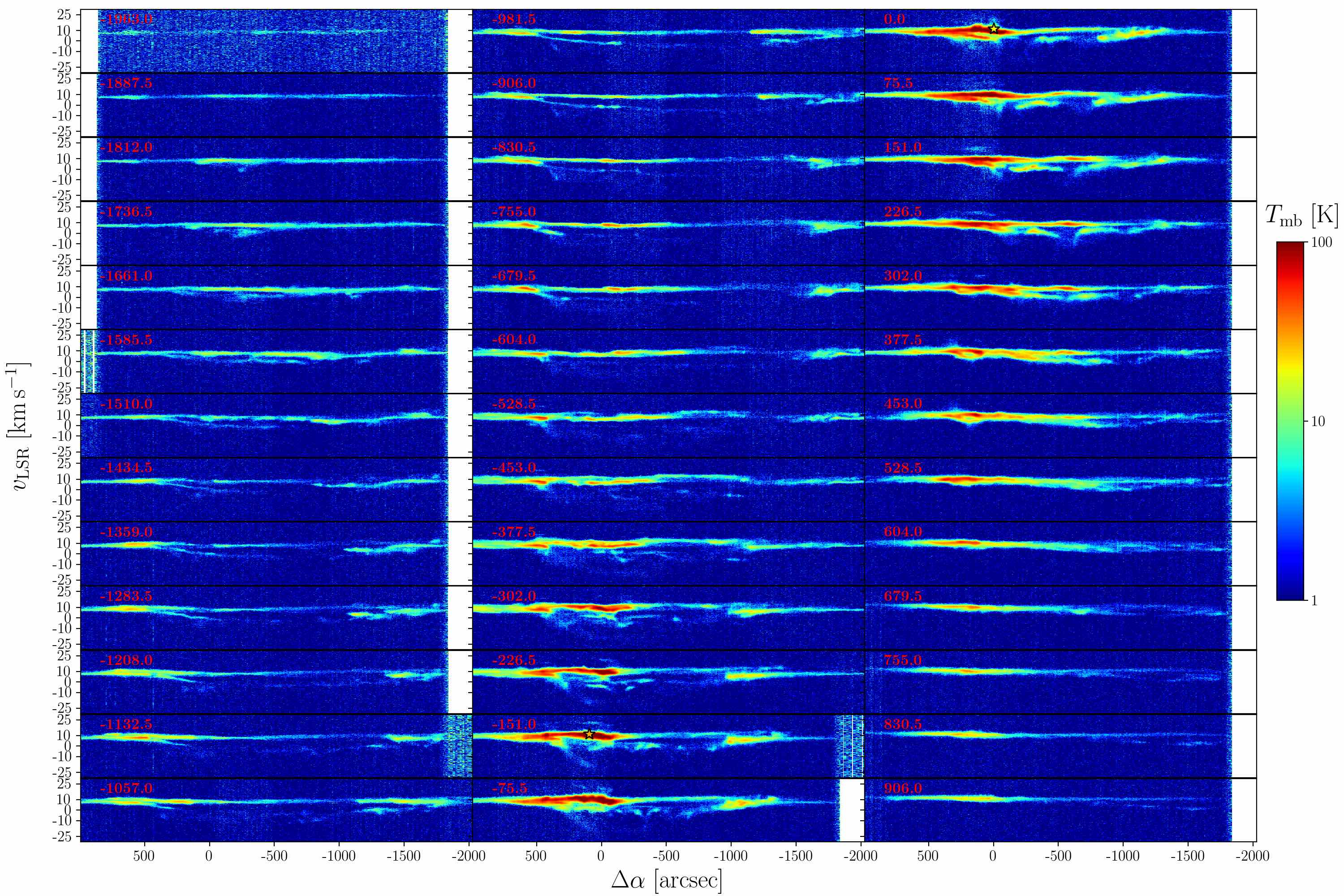1344x896 pixels.
Task: Click the red panel label -1359.0
Action: point(126,532)
